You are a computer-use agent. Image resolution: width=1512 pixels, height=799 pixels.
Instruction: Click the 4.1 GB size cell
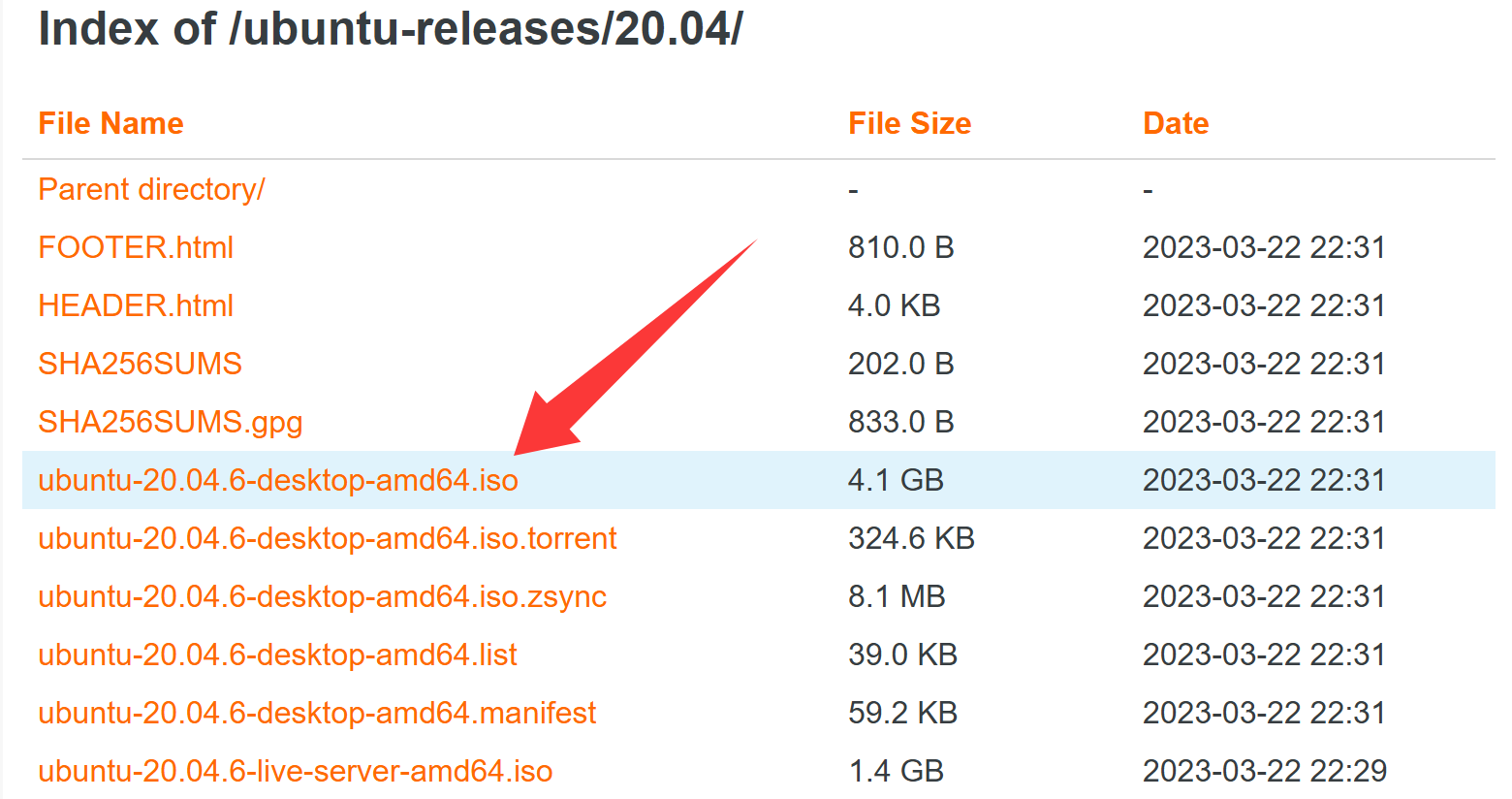click(x=896, y=480)
